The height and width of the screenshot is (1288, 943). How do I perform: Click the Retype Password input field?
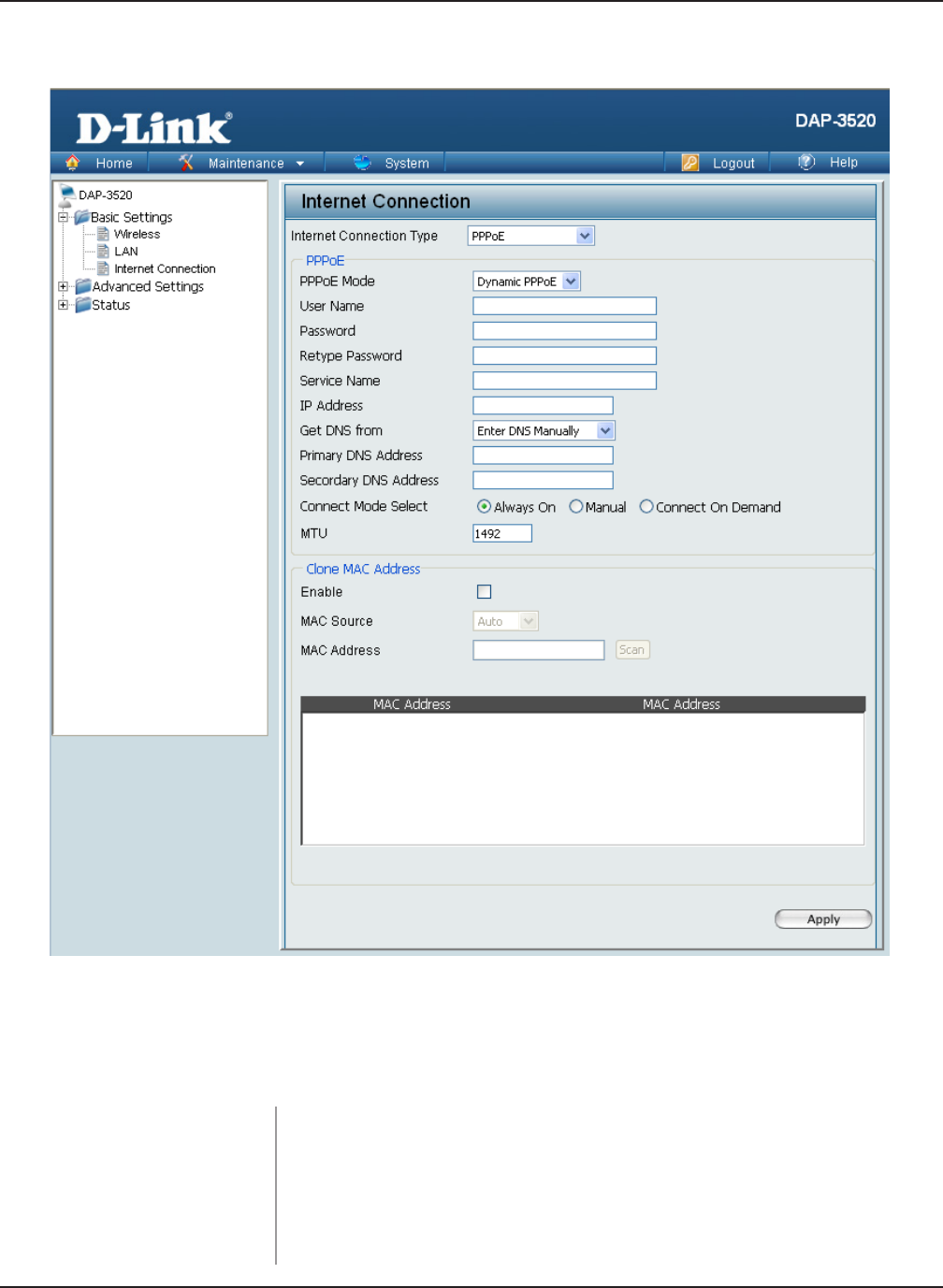(565, 355)
